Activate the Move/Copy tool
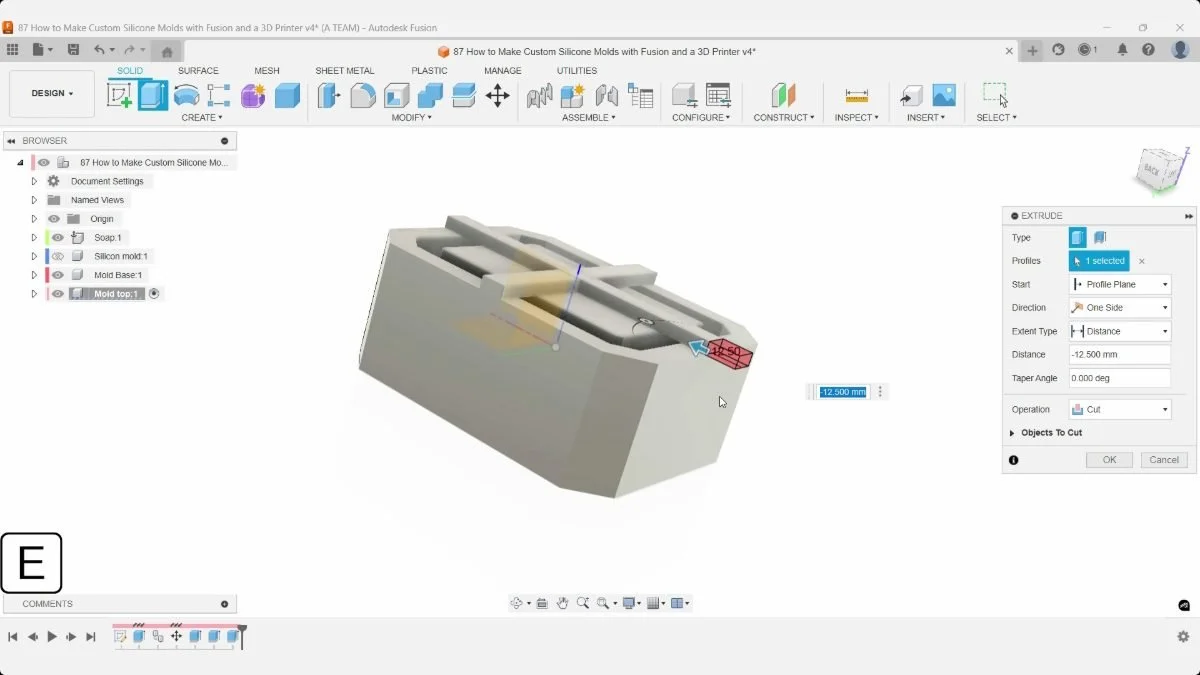Screen dimensions: 1200x675 [x=497, y=95]
